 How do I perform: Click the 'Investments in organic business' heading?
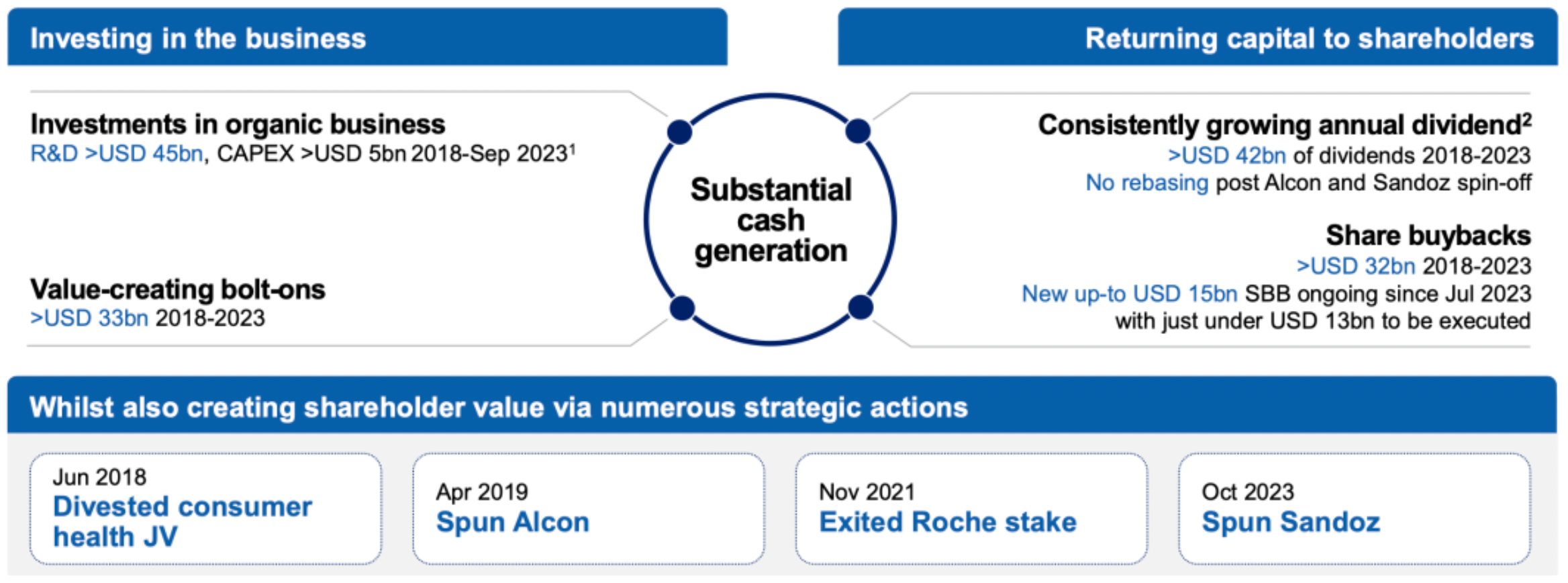click(x=238, y=124)
